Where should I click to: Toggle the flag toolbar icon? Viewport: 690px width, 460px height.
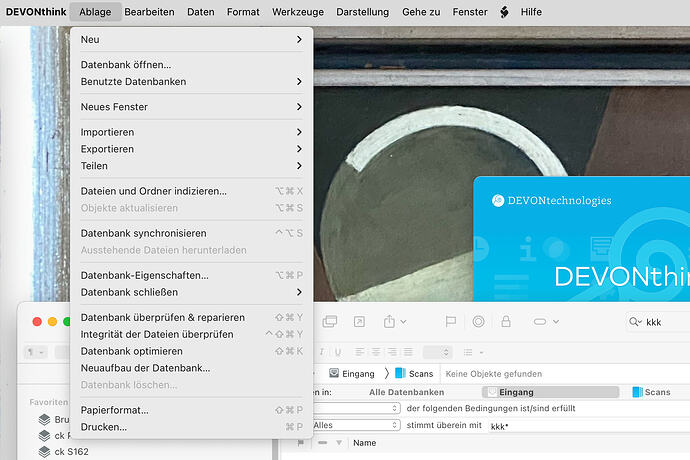(451, 322)
